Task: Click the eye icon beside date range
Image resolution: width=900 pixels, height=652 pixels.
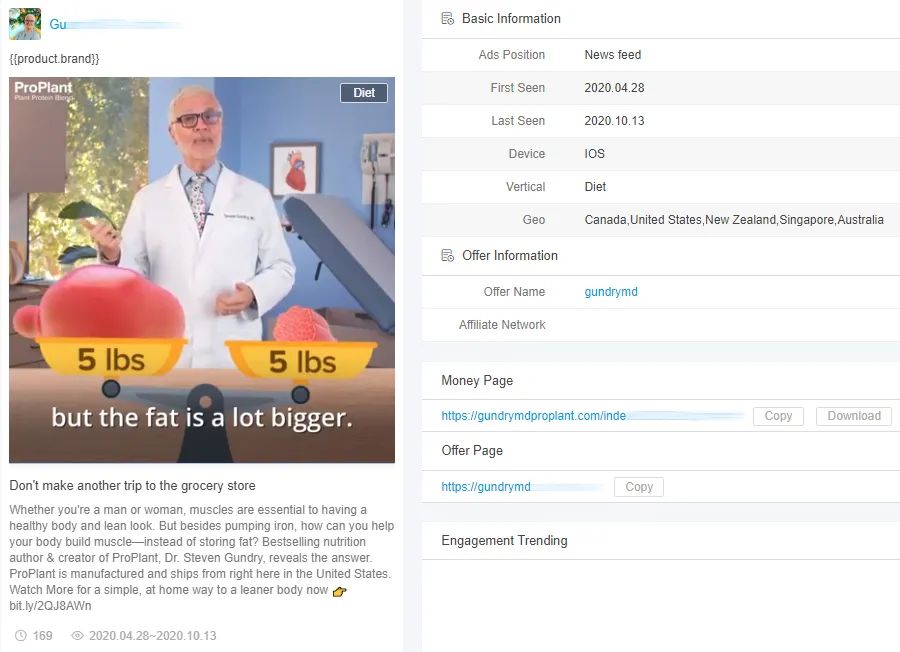Action: (x=77, y=635)
